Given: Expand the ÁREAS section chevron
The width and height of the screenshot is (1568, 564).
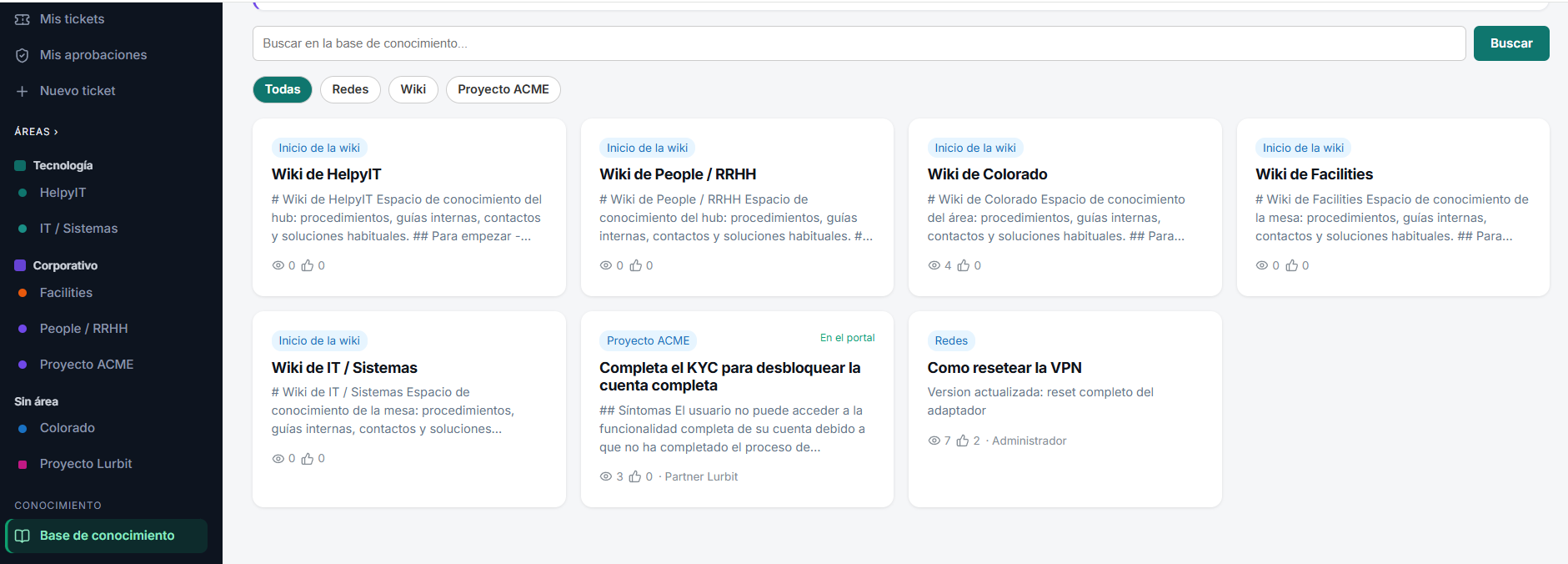Looking at the screenshot, I should pyautogui.click(x=56, y=132).
